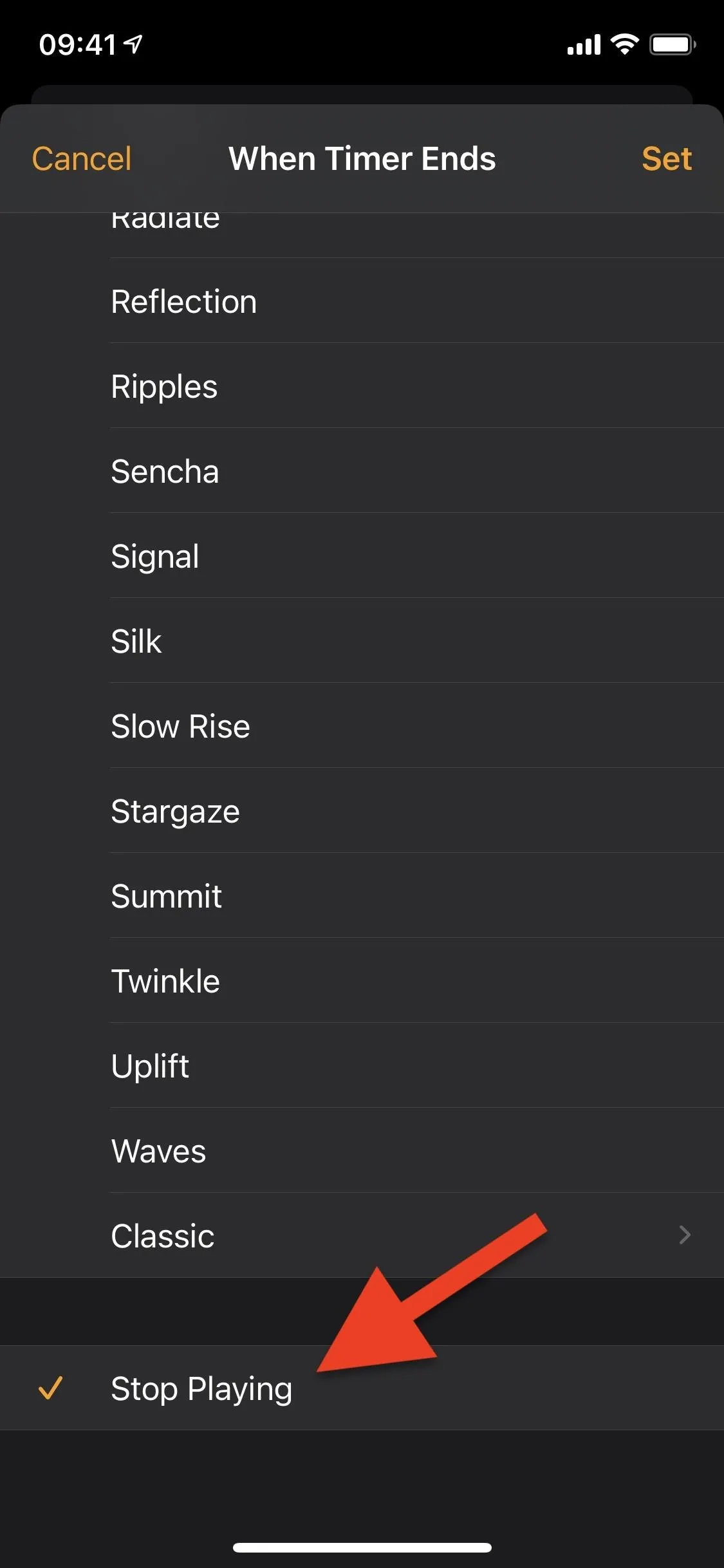Viewport: 724px width, 1568px height.
Task: Choose the Reflection sound
Action: coord(362,301)
